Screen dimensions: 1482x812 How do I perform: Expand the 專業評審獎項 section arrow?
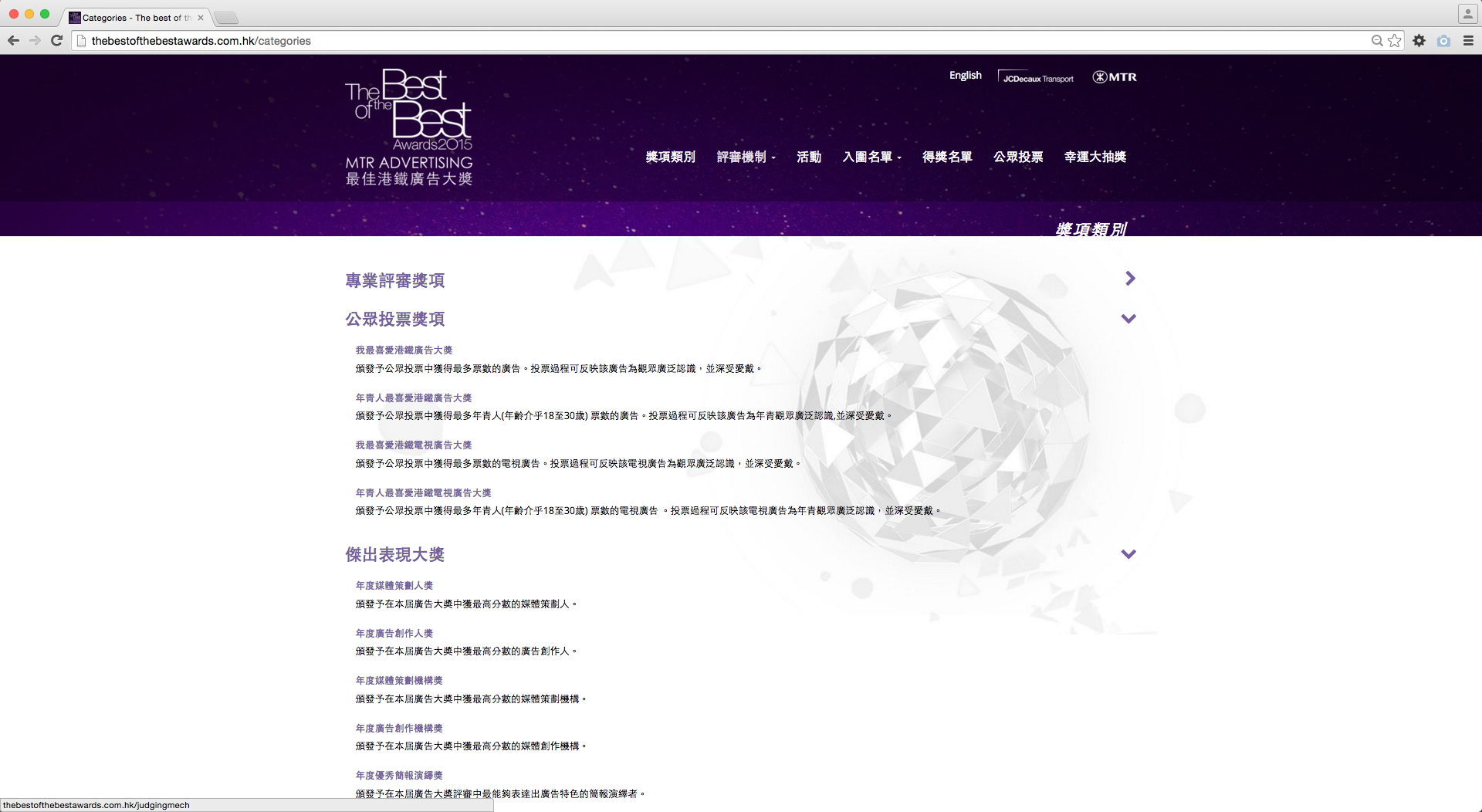coord(1130,279)
